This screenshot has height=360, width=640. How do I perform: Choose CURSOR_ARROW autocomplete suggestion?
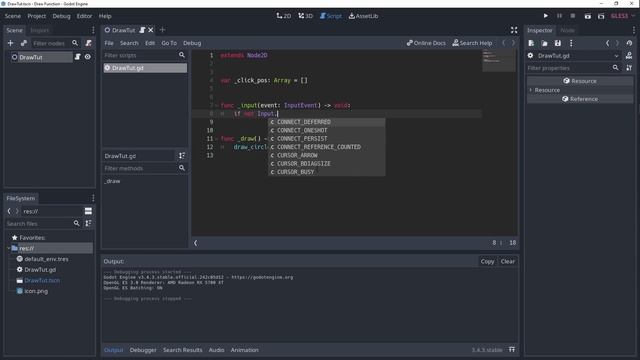click(x=327, y=155)
